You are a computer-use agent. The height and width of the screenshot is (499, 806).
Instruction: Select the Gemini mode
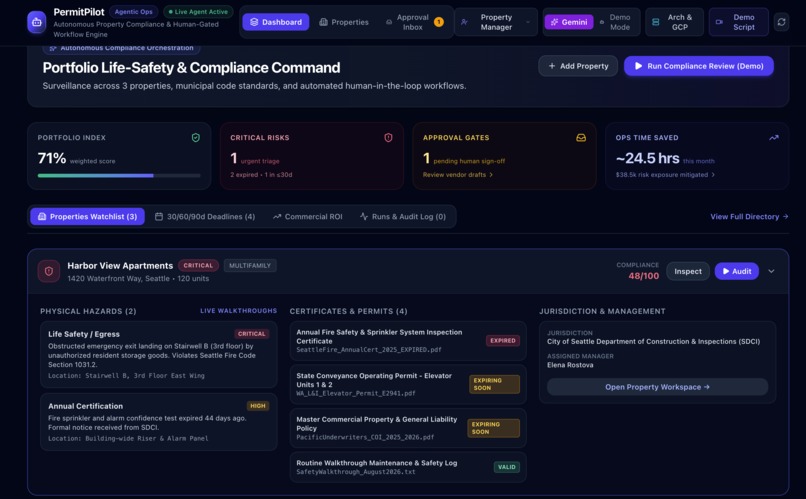[569, 22]
